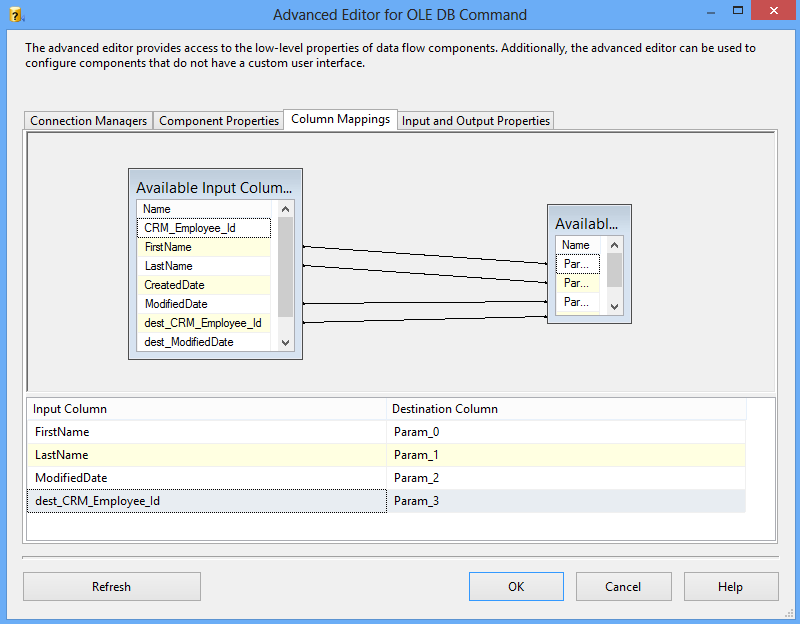Image resolution: width=800 pixels, height=624 pixels.
Task: Click the Refresh button
Action: 112,587
